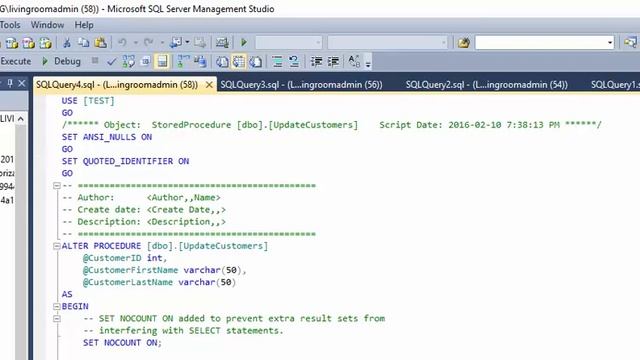Viewport: 640px width, 360px height.
Task: Open the solution configurations combo box
Action: point(289,42)
